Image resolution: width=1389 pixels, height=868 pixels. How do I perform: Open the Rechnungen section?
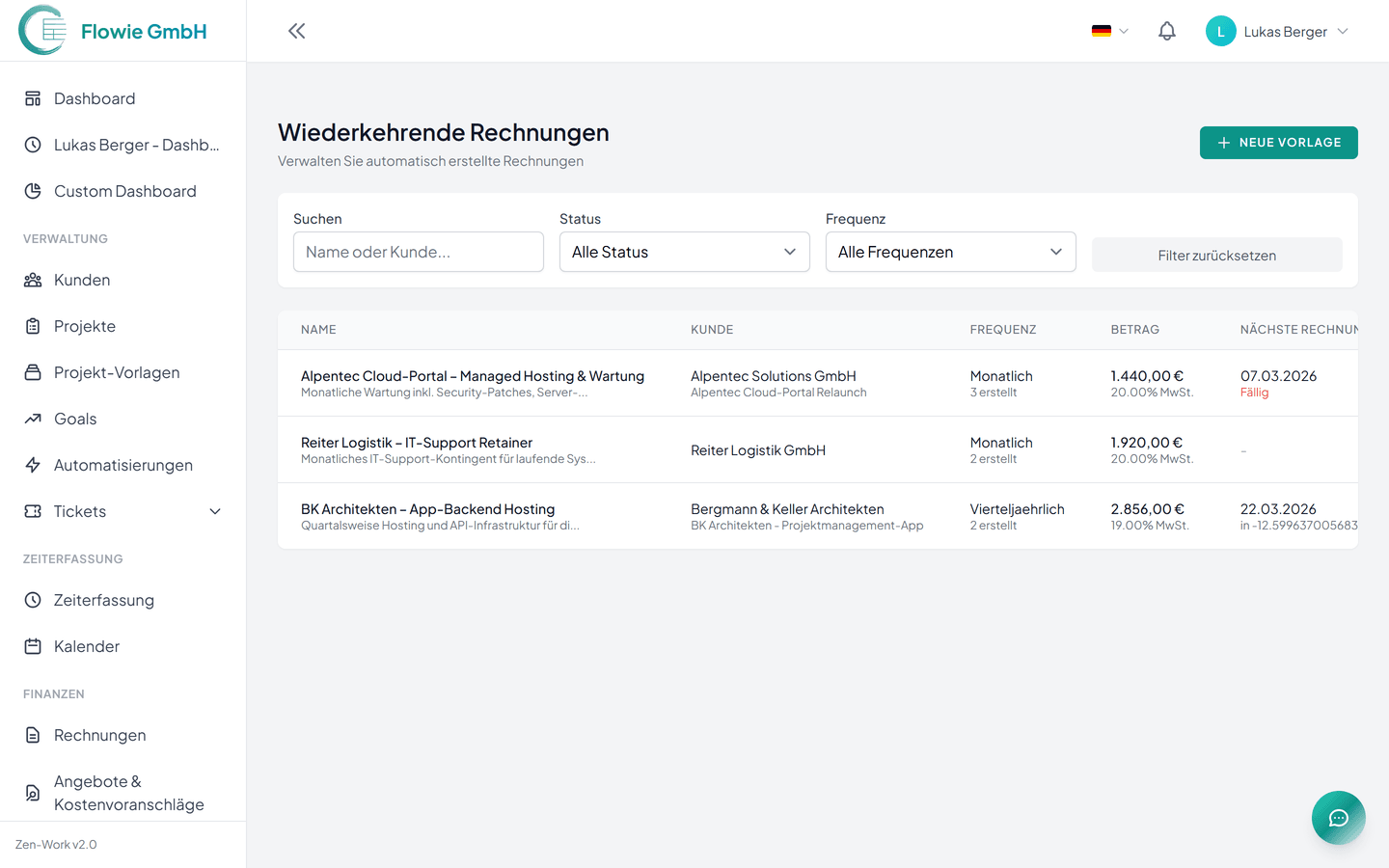coord(101,734)
